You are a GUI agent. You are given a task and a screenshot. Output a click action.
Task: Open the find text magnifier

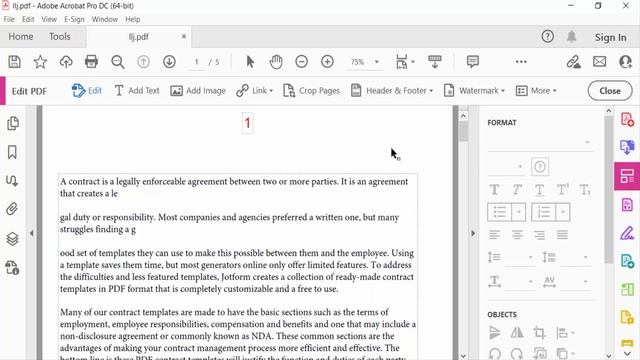(x=118, y=62)
